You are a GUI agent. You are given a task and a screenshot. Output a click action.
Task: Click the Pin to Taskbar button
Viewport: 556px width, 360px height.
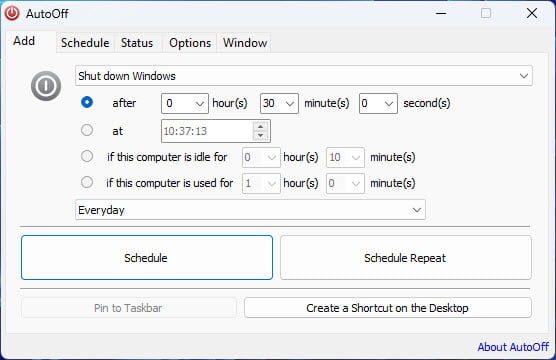tap(128, 308)
